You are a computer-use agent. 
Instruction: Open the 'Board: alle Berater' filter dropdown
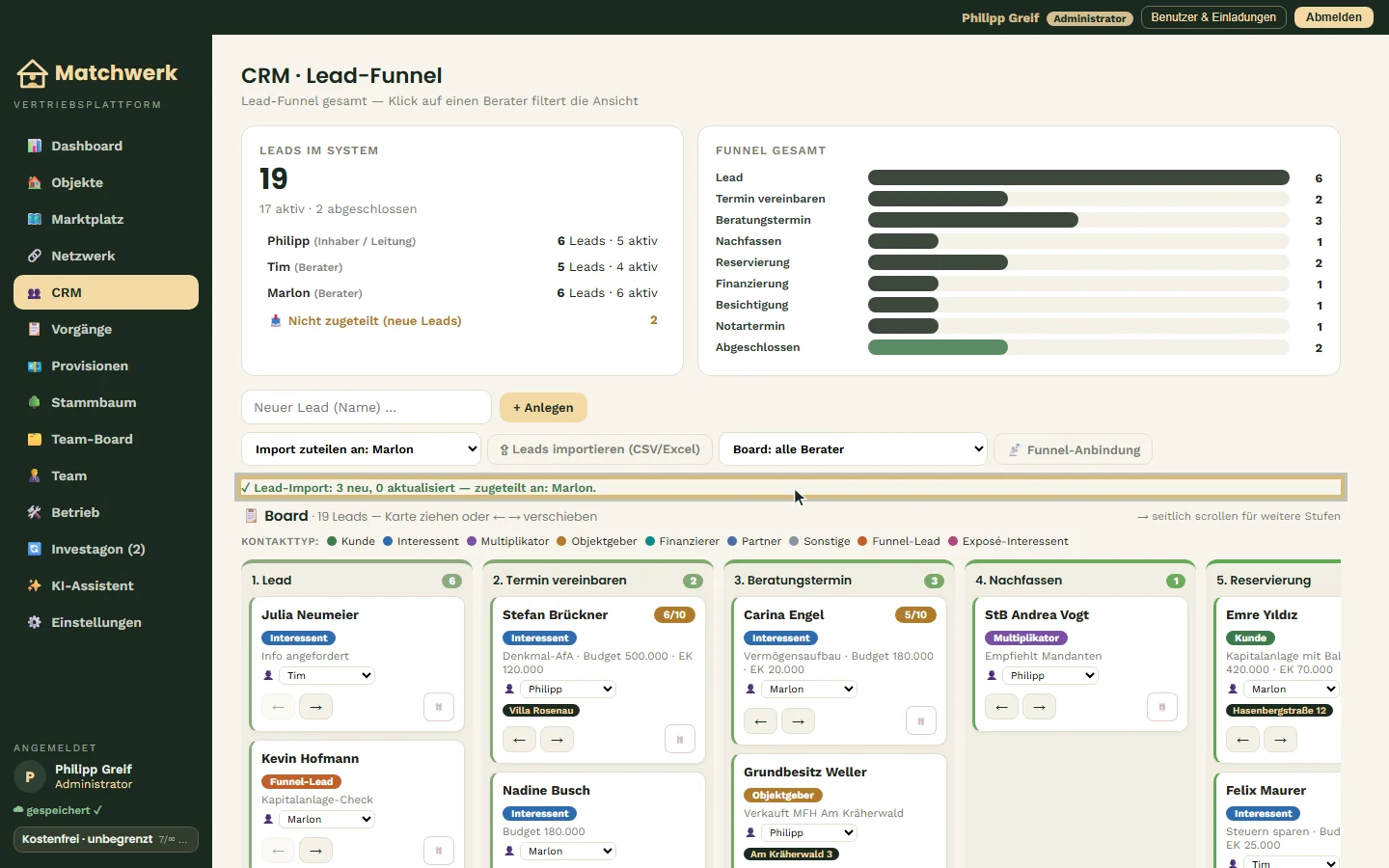[x=854, y=449]
